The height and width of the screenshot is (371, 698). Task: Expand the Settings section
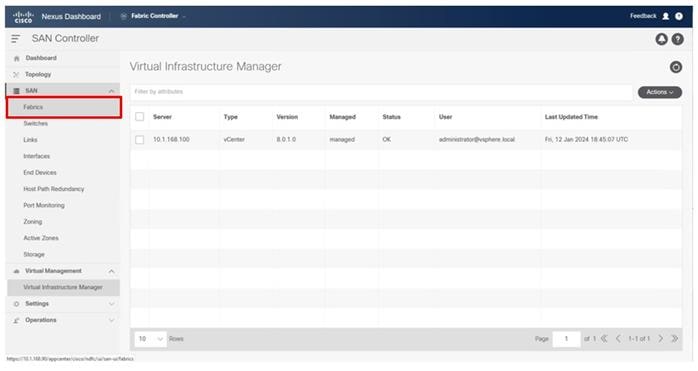point(64,304)
